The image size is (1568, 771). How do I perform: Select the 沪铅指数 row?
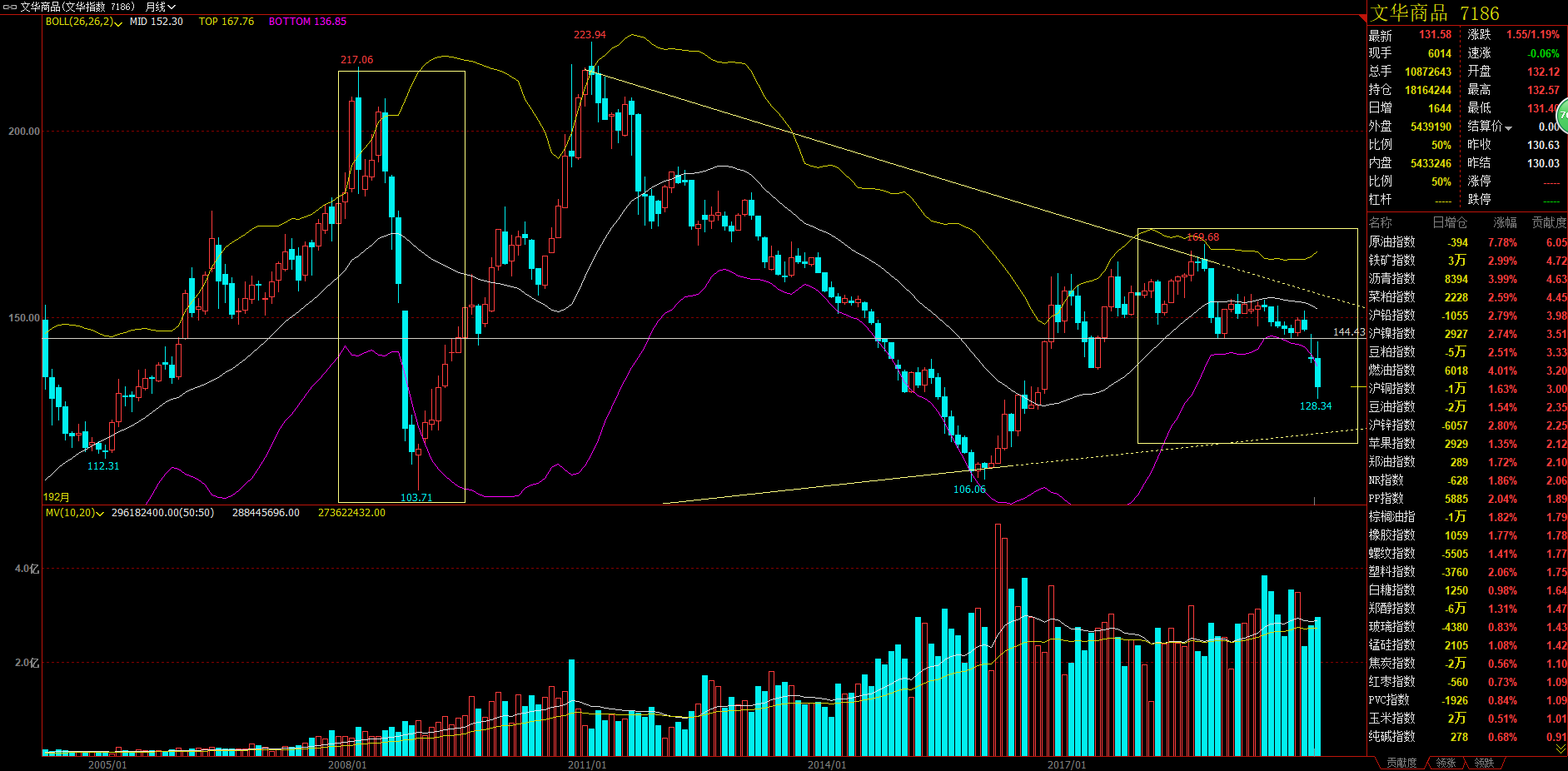[1467, 316]
